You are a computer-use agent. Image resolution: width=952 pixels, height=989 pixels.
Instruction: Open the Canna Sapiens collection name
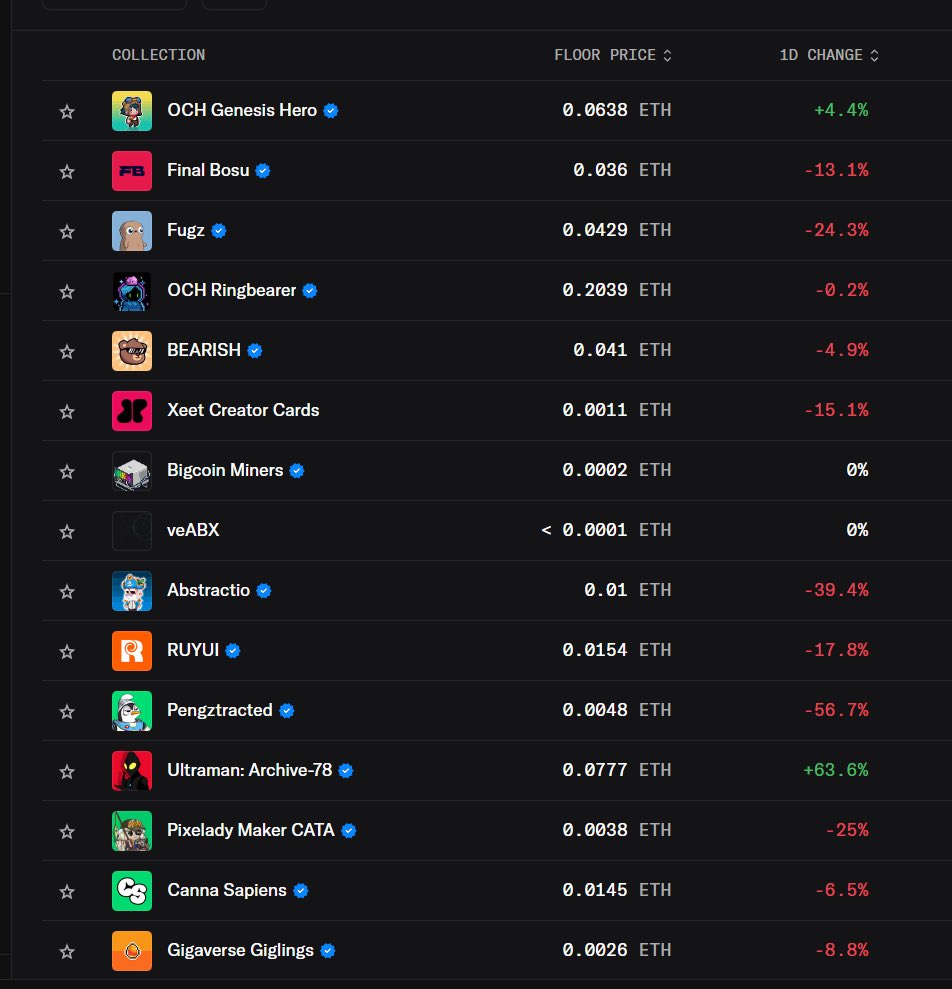226,890
